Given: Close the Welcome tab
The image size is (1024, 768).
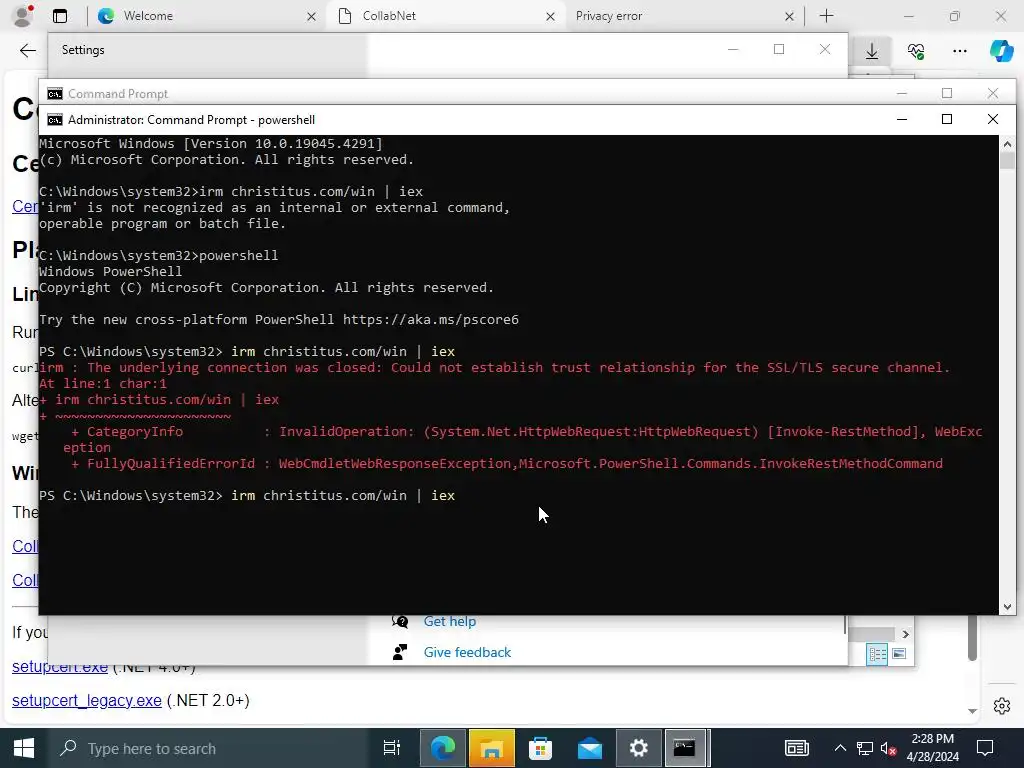Looking at the screenshot, I should 311,16.
